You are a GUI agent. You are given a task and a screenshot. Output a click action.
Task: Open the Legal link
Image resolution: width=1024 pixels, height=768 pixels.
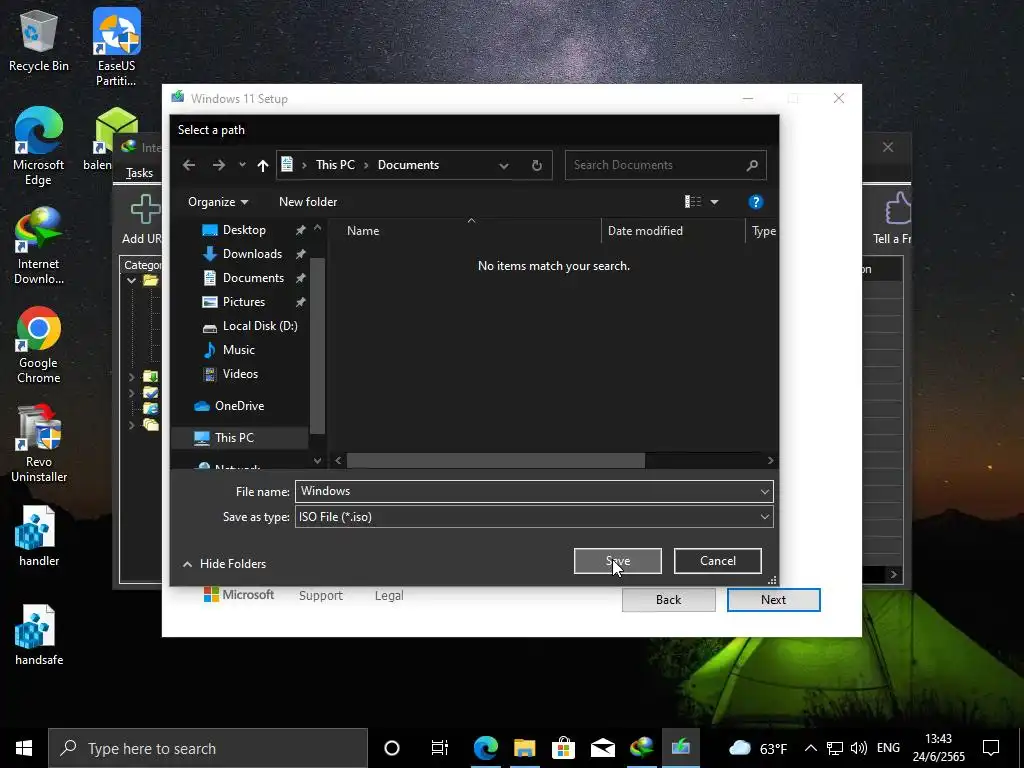[x=389, y=596]
